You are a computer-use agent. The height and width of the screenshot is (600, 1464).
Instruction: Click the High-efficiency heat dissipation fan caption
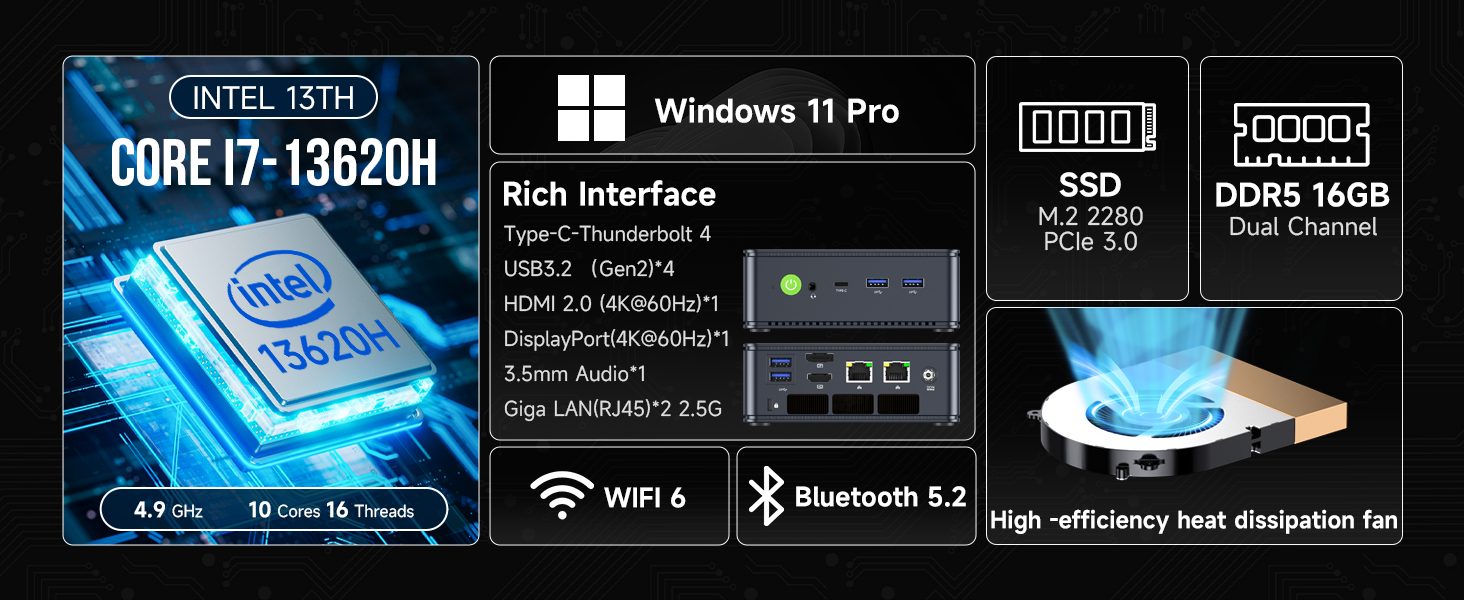click(1193, 521)
